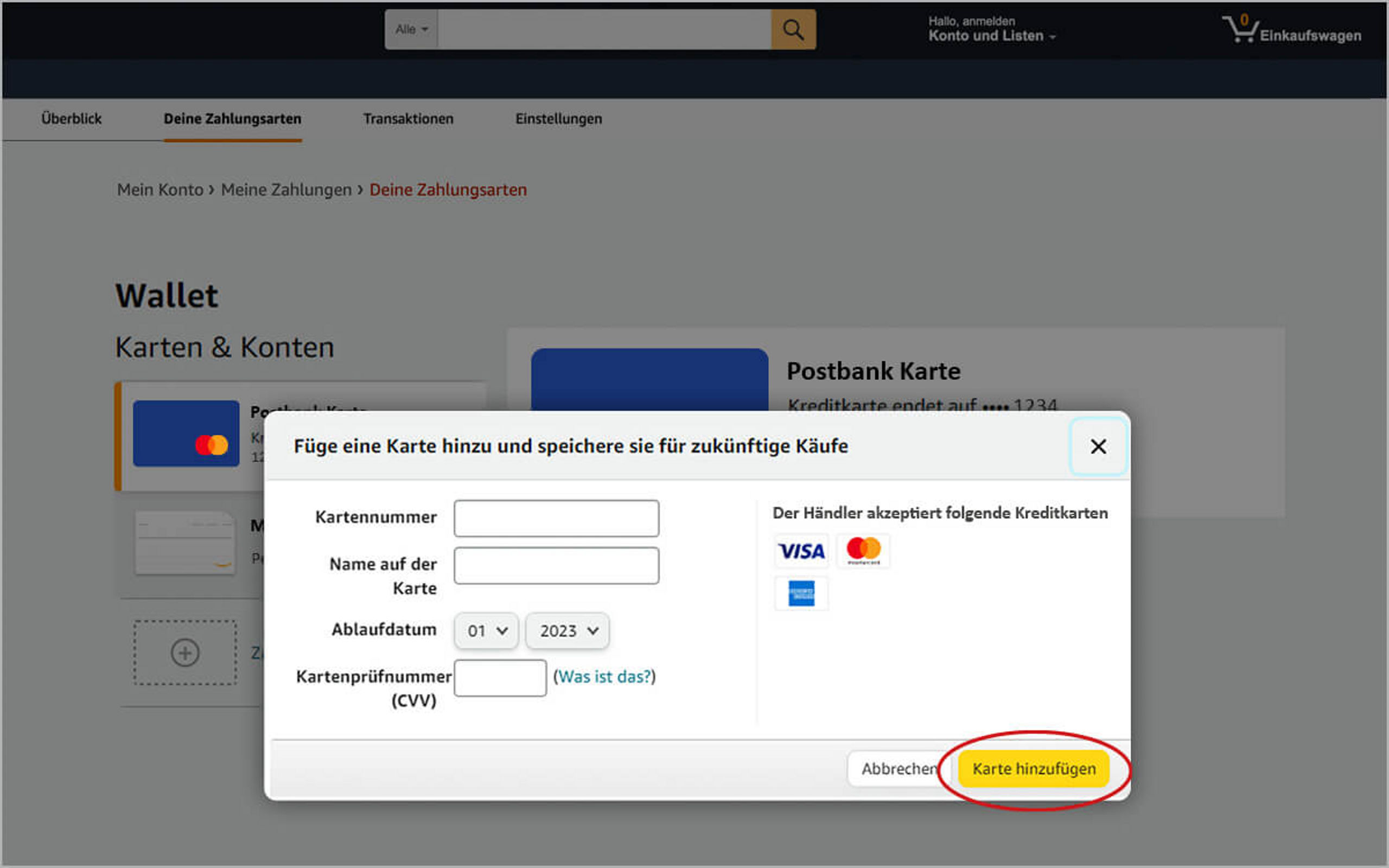This screenshot has width=1389, height=868.
Task: Switch to the Transaktionen tab
Action: tap(408, 119)
